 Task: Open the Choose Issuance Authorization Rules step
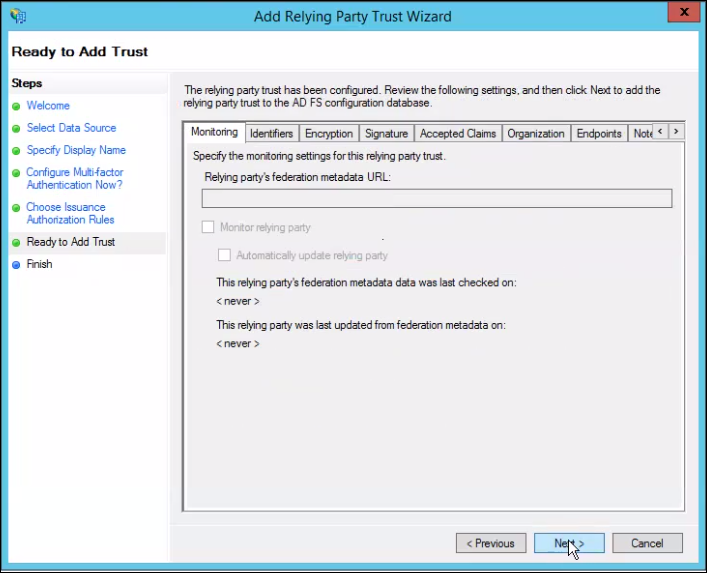pyautogui.click(x=70, y=213)
